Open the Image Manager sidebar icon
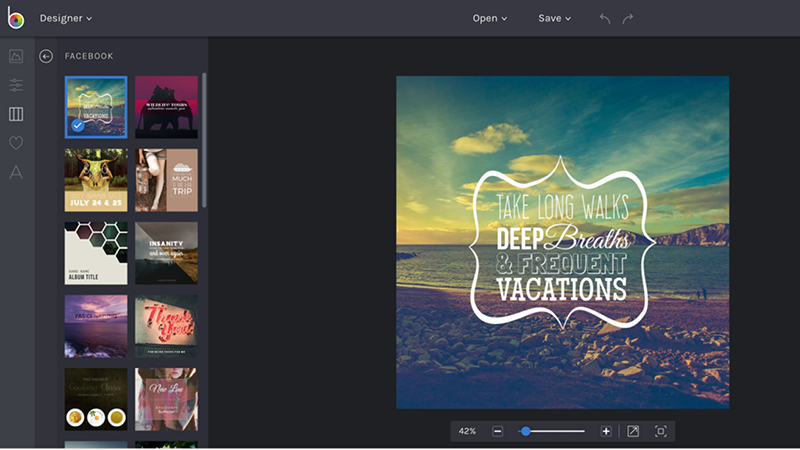 point(16,56)
